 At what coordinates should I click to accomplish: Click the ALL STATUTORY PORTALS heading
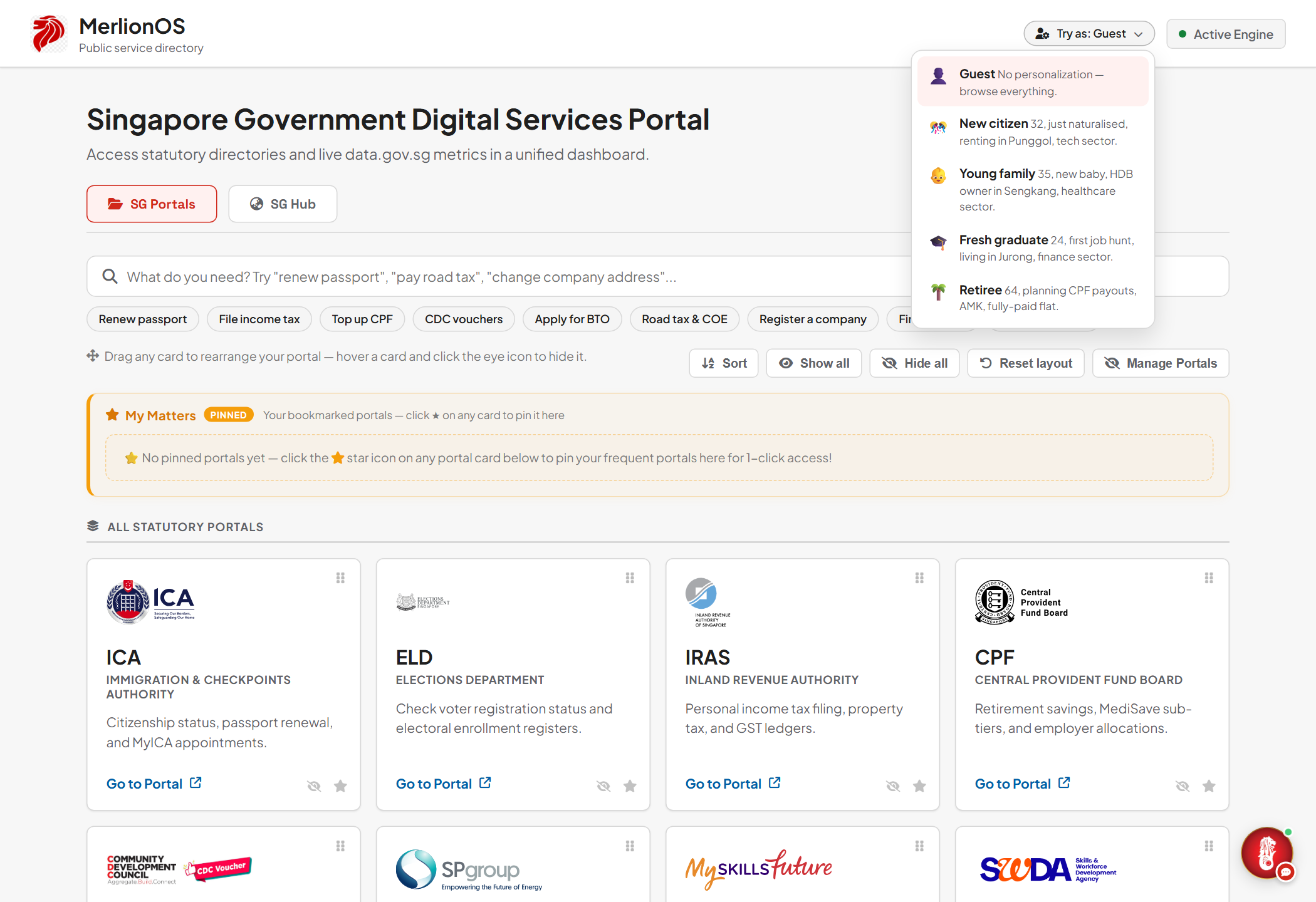185,527
